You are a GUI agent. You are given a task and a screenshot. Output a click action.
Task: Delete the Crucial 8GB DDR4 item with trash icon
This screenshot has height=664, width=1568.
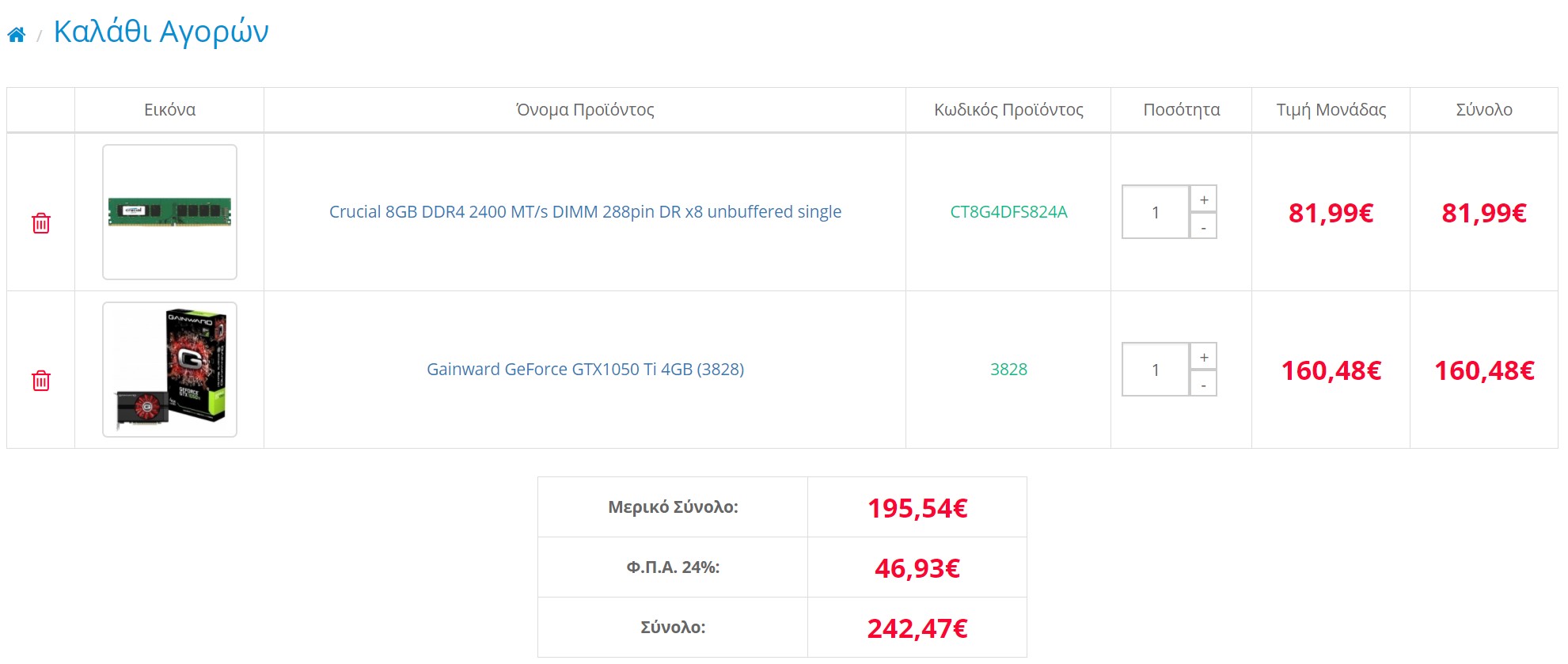coord(41,223)
